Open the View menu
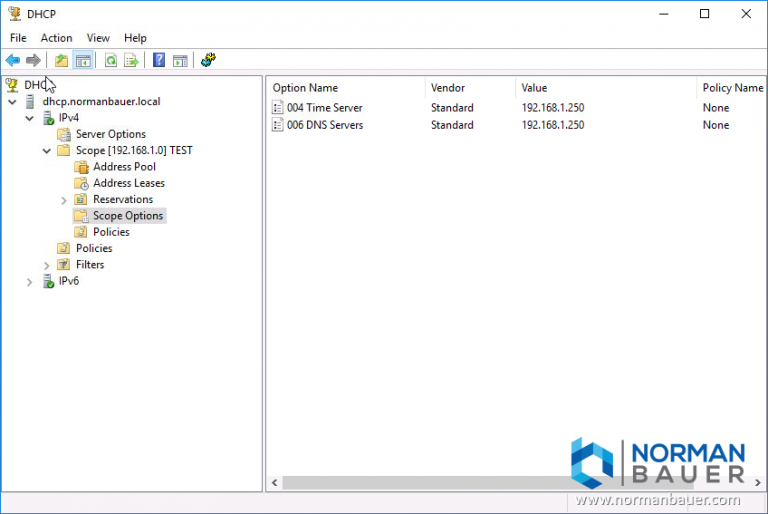This screenshot has width=768, height=514. 98,38
